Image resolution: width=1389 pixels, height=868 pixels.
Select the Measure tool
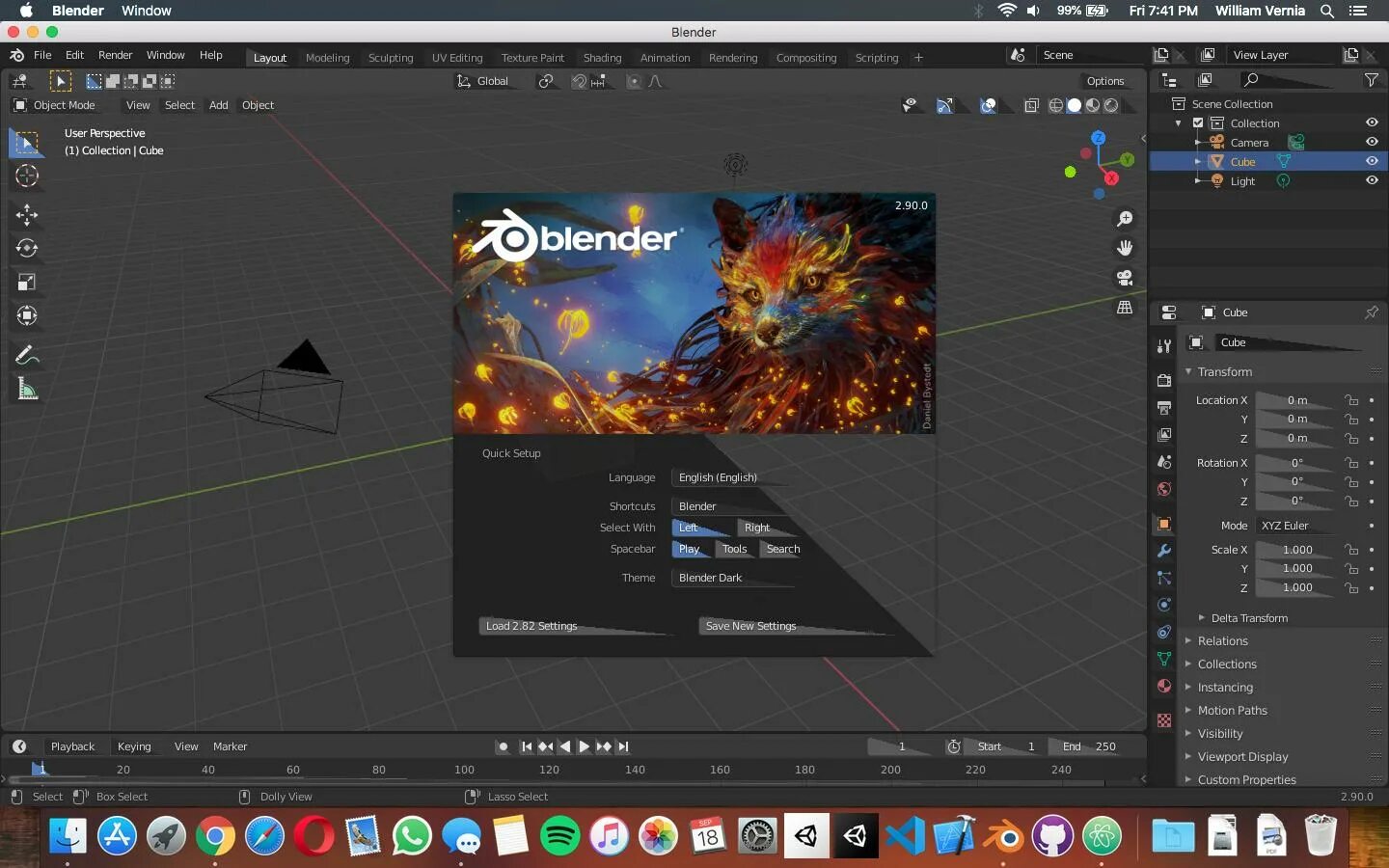pos(27,389)
